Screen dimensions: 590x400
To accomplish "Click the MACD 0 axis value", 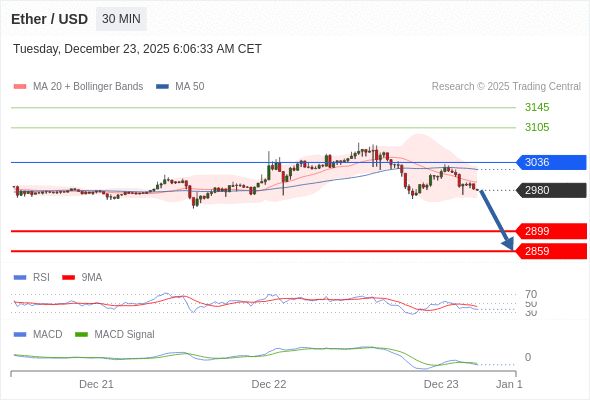I will pyautogui.click(x=528, y=357).
